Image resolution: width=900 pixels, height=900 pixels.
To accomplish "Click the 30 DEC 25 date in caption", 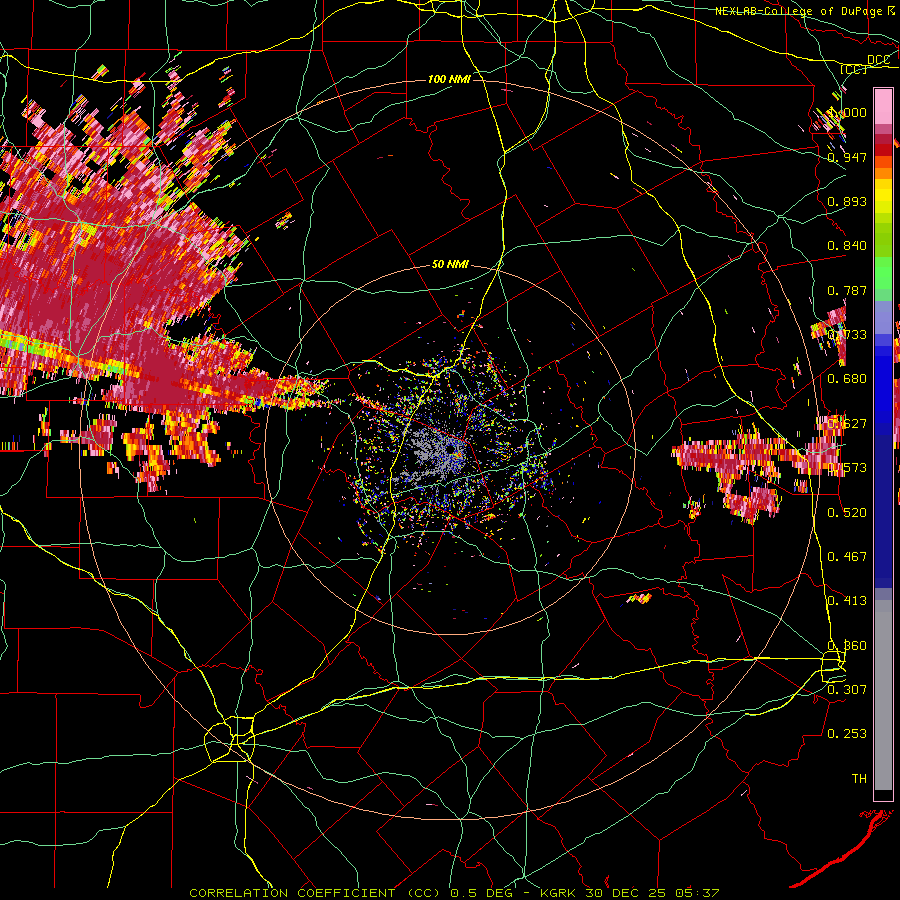I will click(x=627, y=893).
